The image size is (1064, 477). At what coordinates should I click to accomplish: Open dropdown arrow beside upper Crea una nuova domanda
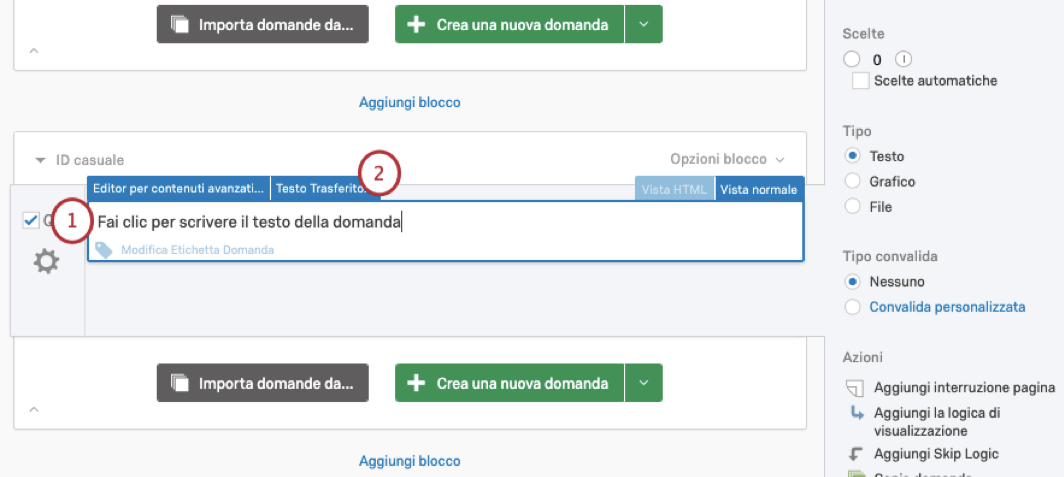[x=644, y=24]
